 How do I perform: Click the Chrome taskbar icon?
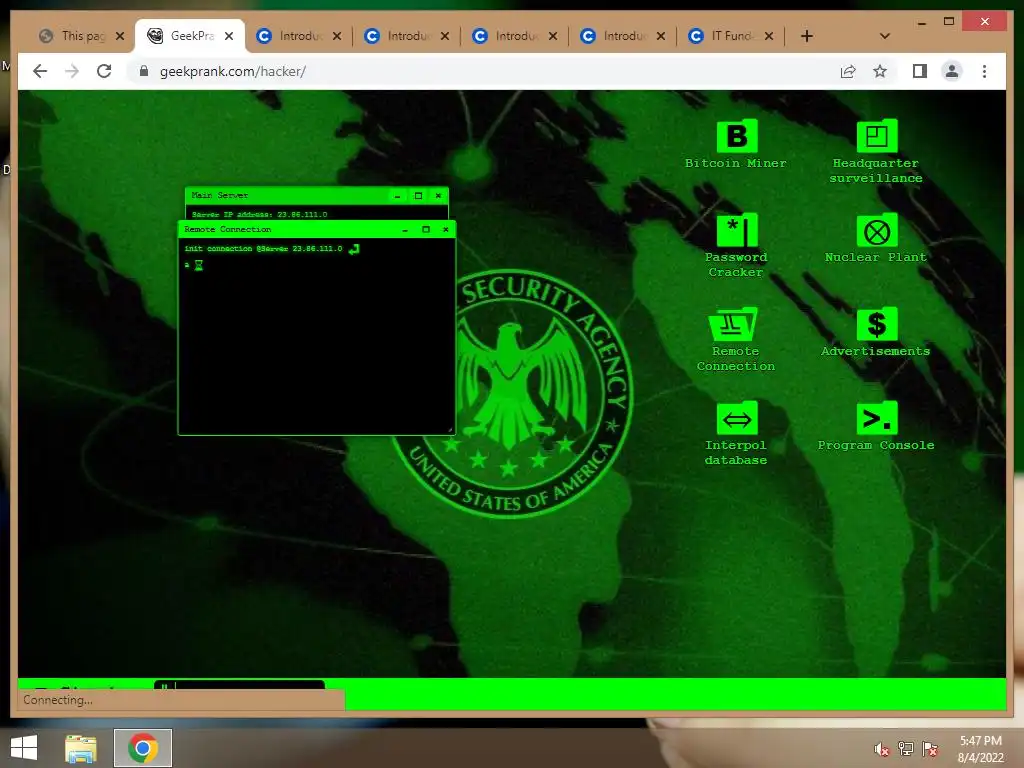pyautogui.click(x=143, y=748)
